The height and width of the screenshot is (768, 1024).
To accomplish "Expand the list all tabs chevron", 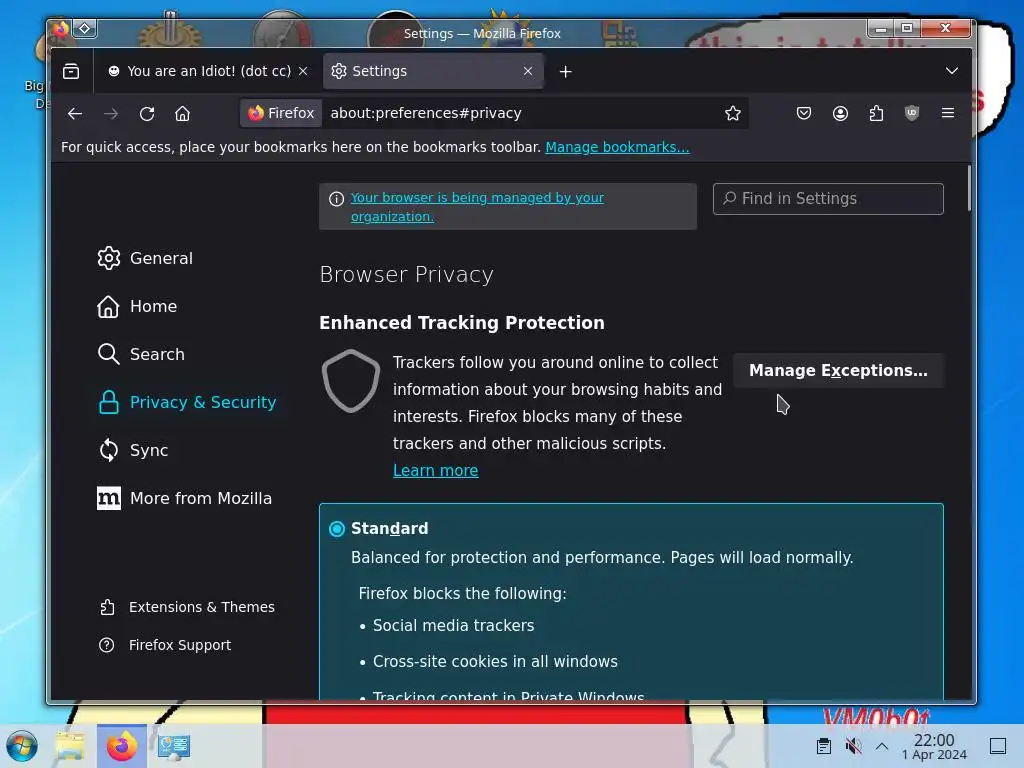I will pyautogui.click(x=952, y=71).
